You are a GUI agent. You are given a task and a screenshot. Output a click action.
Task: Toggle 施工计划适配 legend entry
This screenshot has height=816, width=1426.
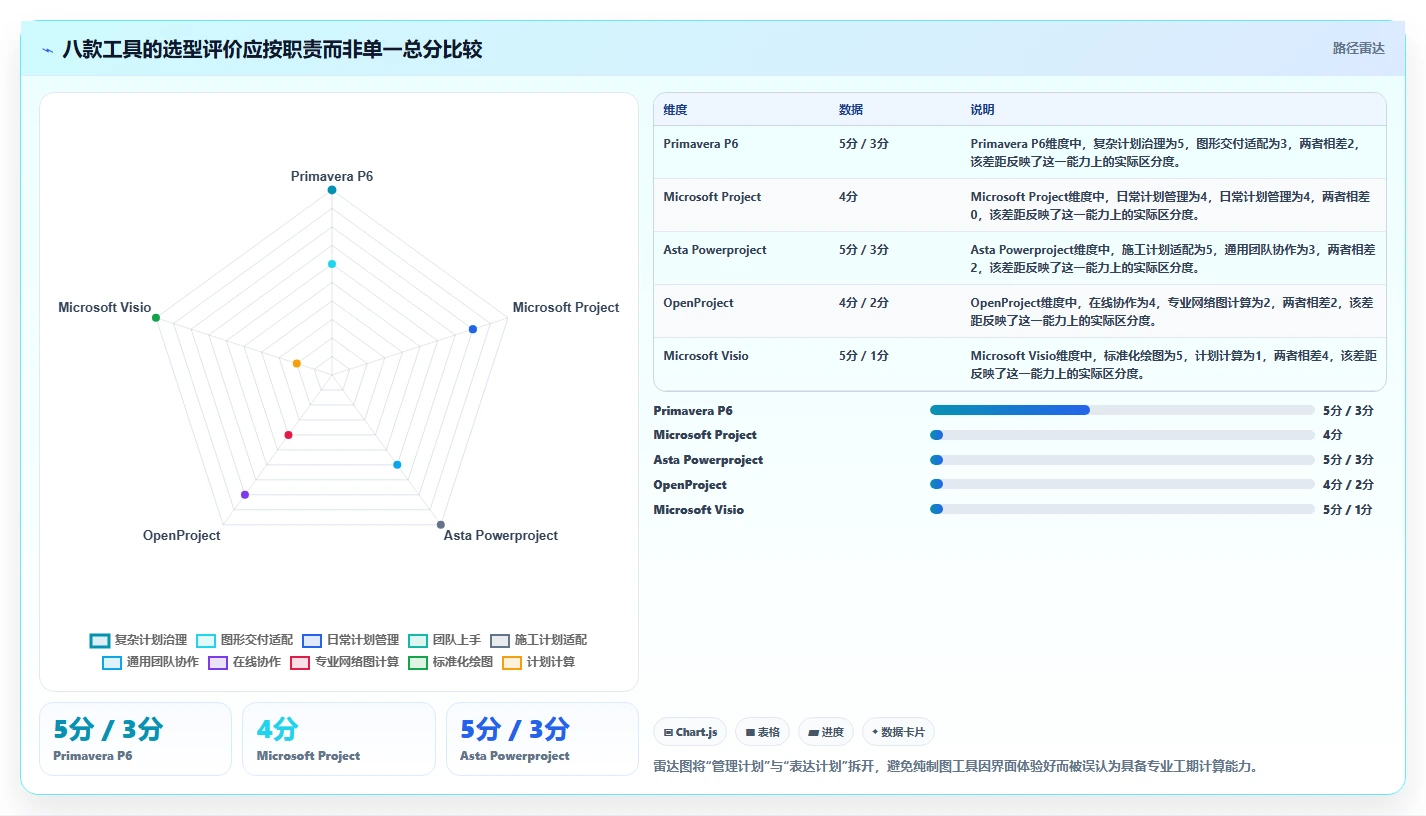[538, 640]
